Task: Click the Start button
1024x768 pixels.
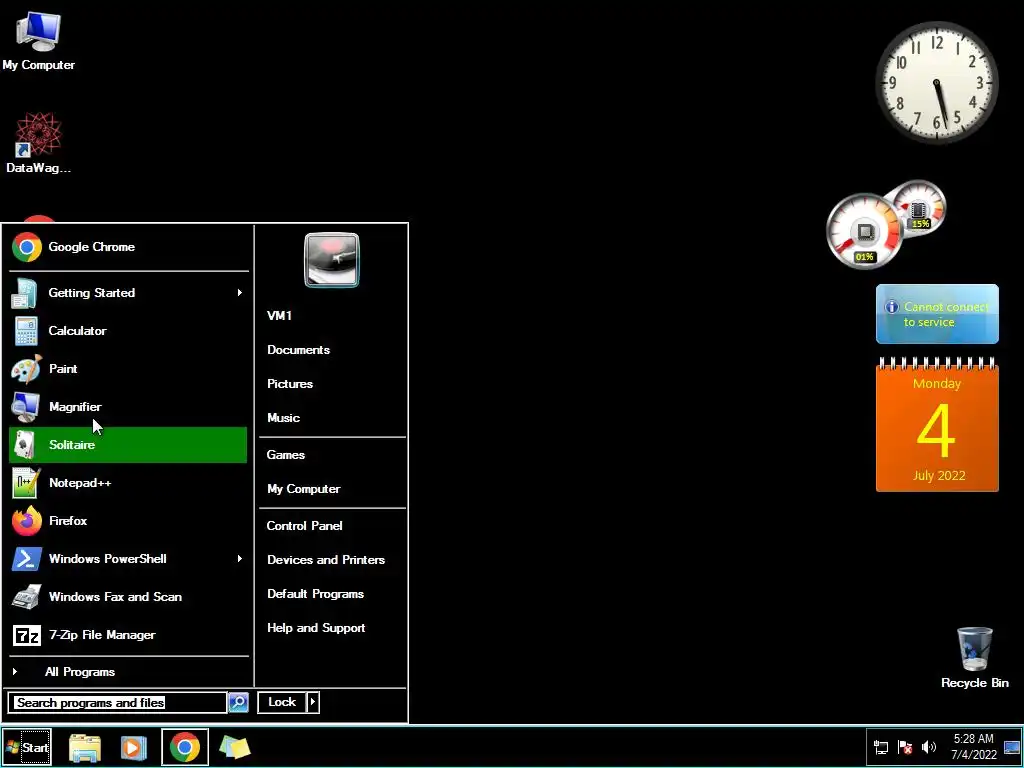Action: point(27,747)
